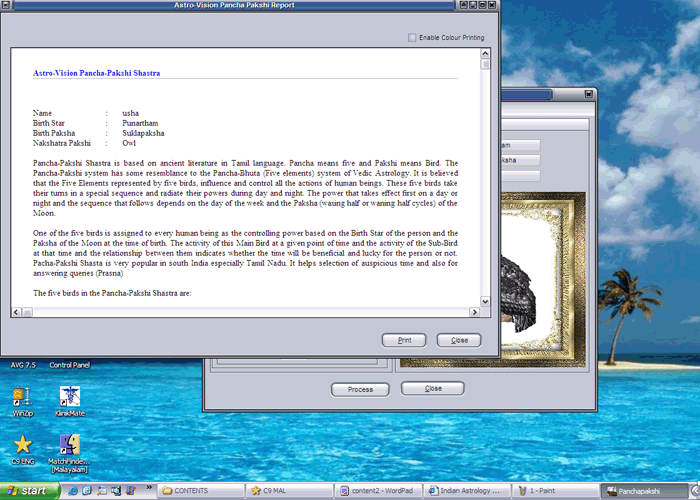The image size is (700, 500).
Task: Click the 'Birth Paksha' label in the report
Action: pyautogui.click(x=54, y=133)
